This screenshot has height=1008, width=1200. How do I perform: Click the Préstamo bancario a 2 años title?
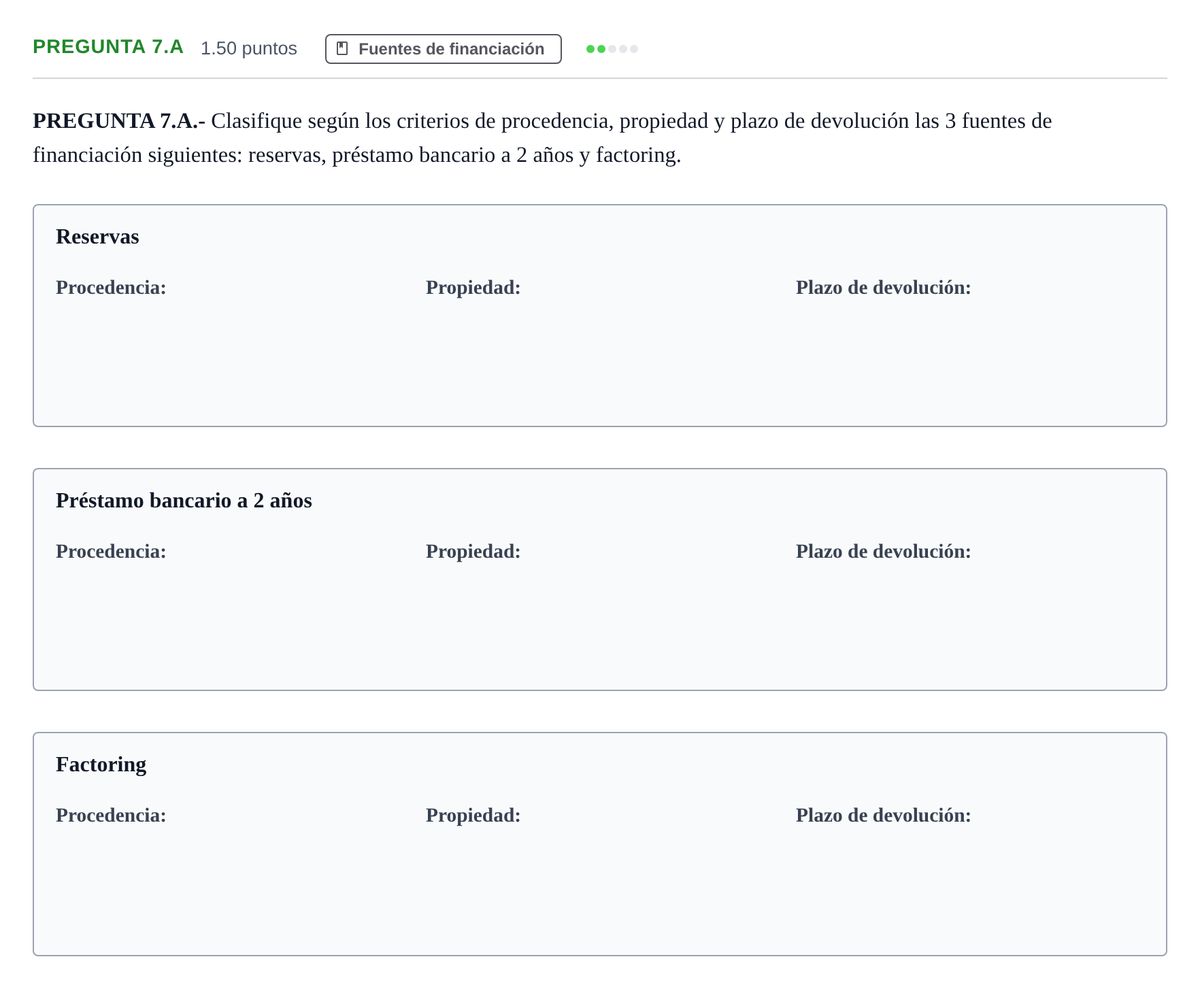184,501
